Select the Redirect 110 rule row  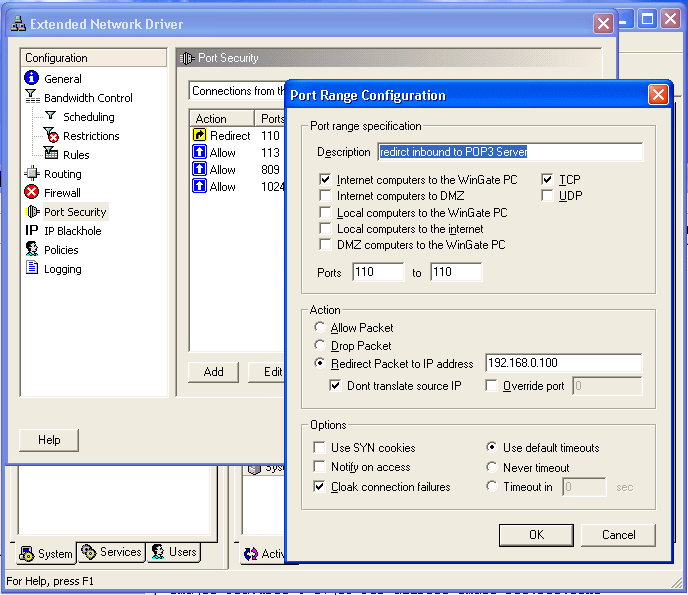(x=237, y=135)
